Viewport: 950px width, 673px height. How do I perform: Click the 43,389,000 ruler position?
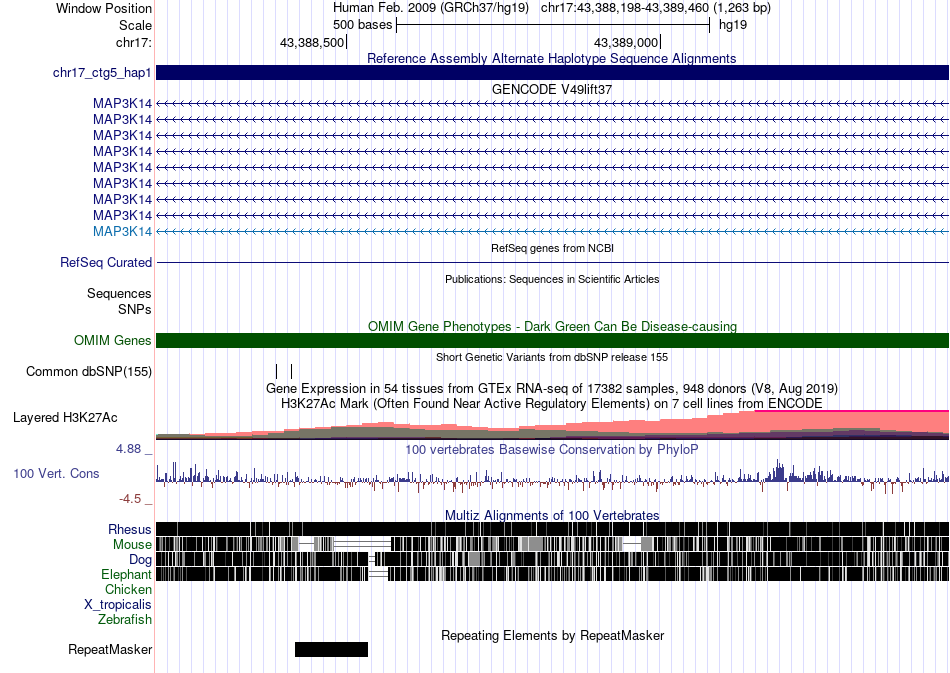[626, 42]
